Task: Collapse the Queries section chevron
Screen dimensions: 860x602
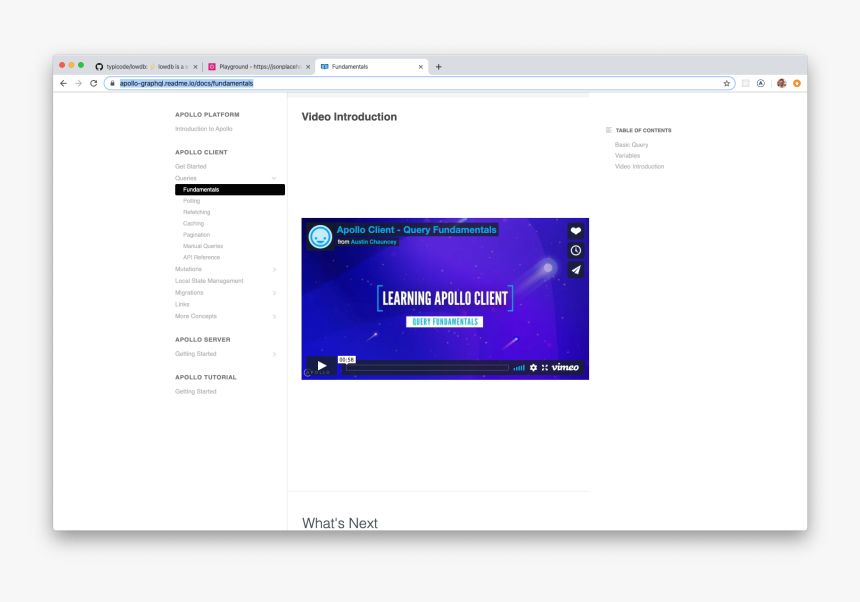Action: (274, 178)
